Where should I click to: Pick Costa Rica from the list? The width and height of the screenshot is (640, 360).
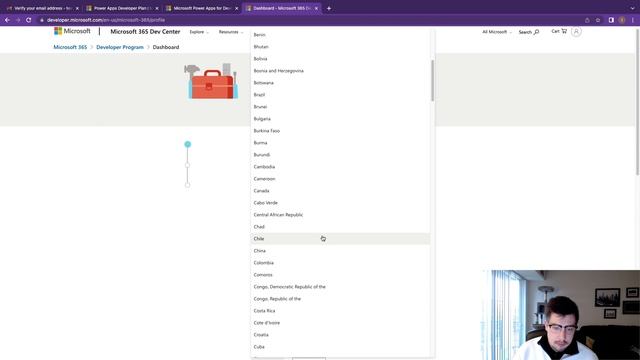click(340, 311)
